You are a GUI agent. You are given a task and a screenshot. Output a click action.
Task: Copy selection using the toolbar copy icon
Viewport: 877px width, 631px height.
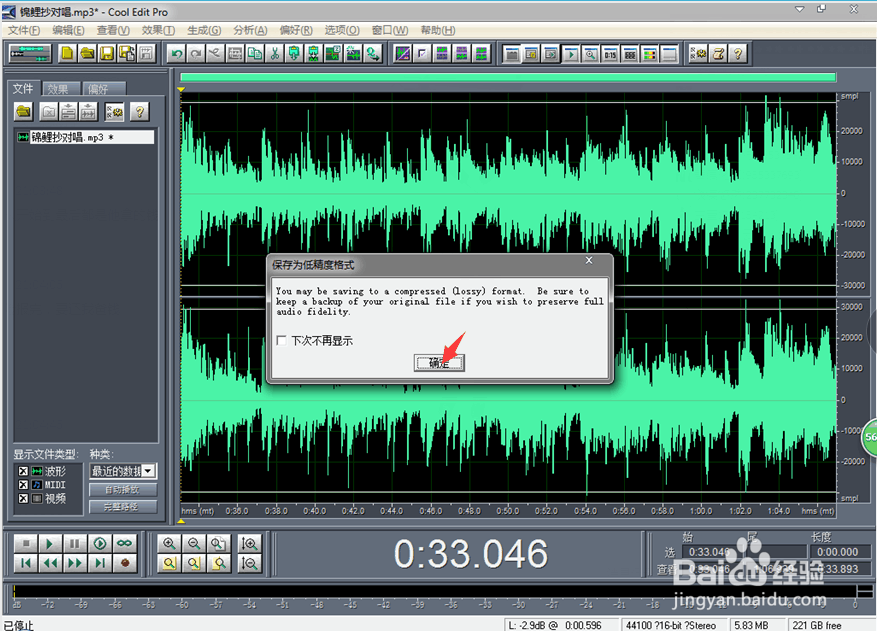(x=254, y=54)
